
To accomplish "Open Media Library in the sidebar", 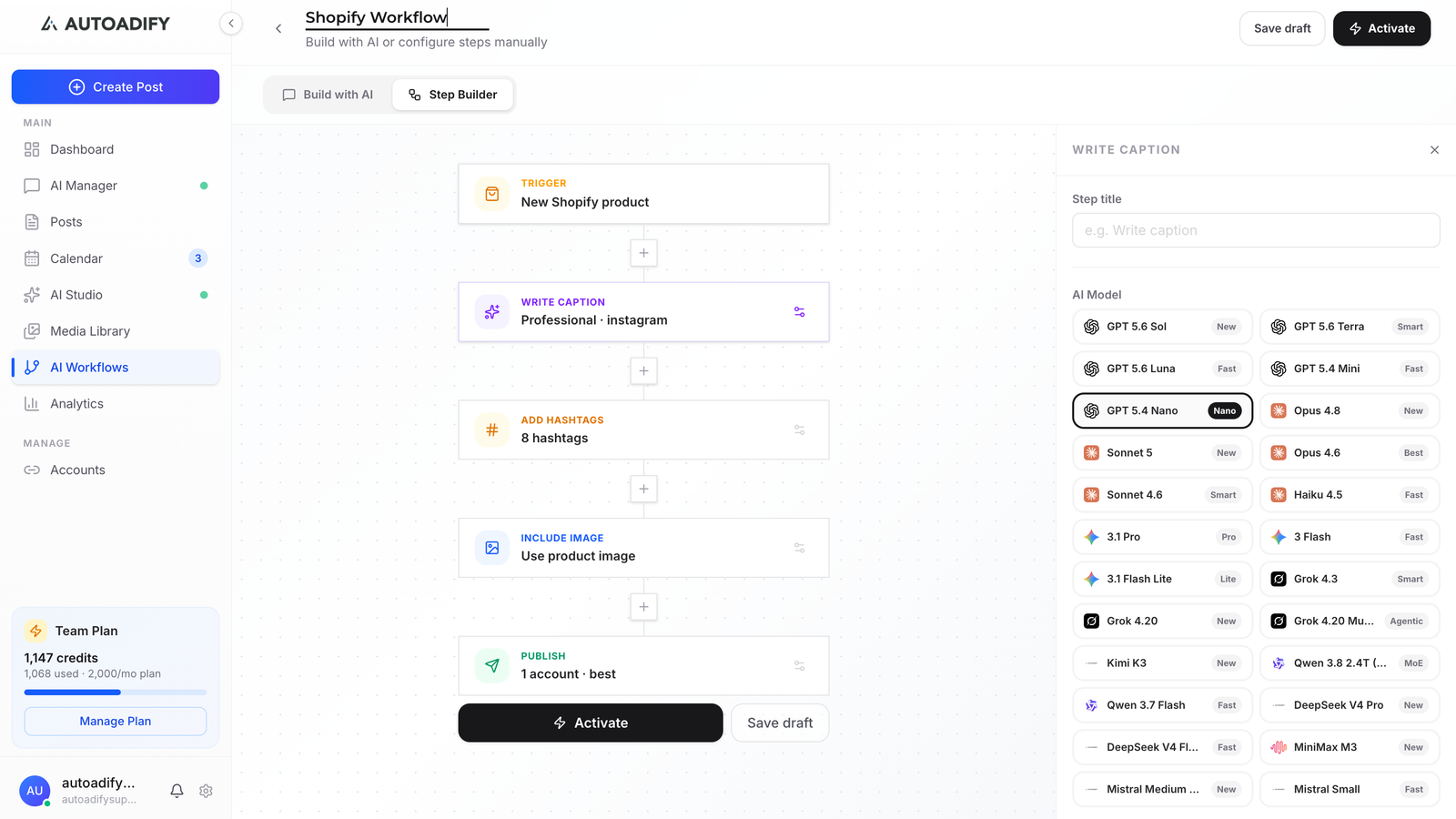I will coord(116,331).
